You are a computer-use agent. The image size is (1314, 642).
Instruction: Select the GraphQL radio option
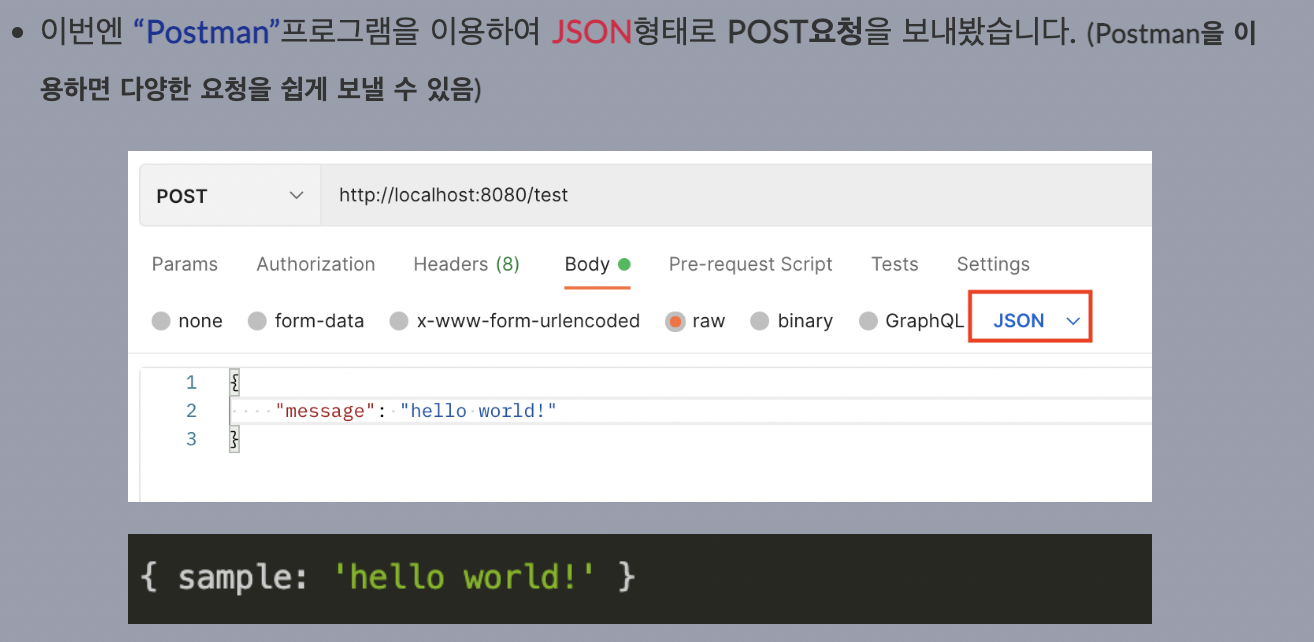(868, 321)
